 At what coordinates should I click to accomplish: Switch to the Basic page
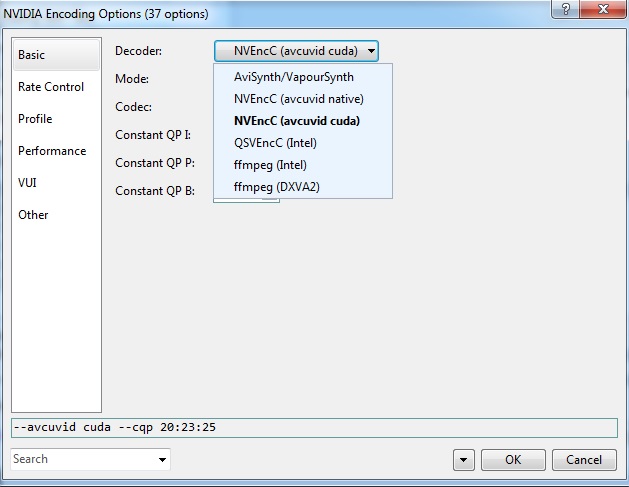pos(56,55)
